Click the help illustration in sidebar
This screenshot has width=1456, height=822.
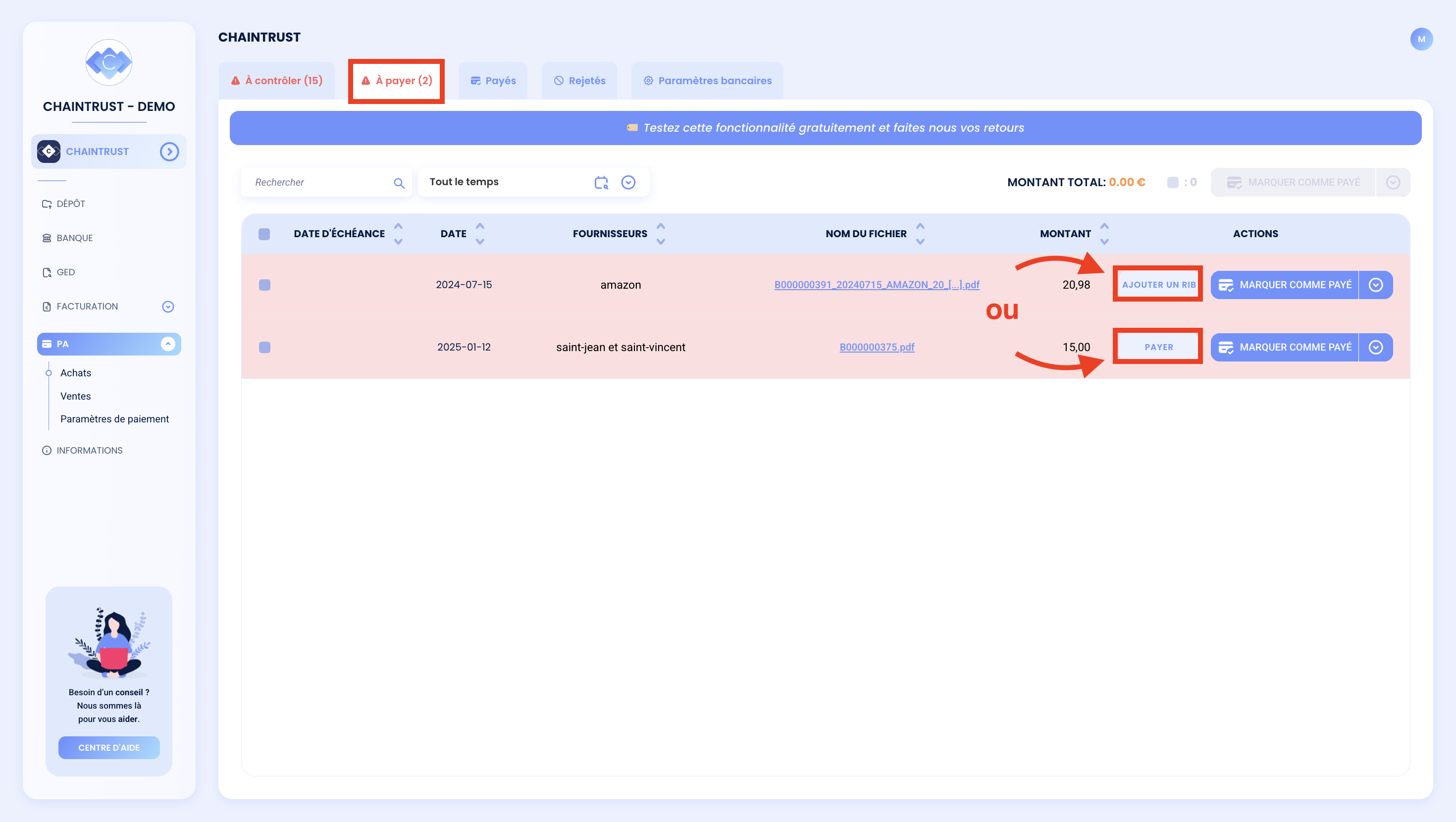(109, 643)
